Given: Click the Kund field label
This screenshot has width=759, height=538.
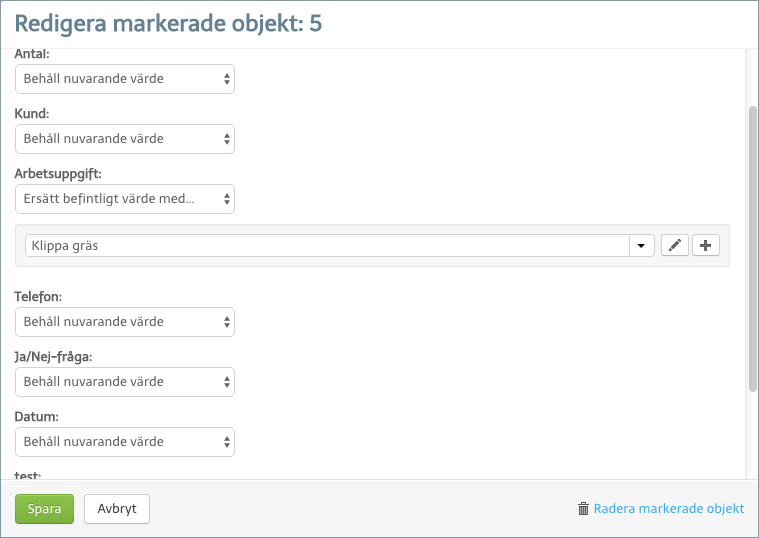Looking at the screenshot, I should tap(32, 113).
